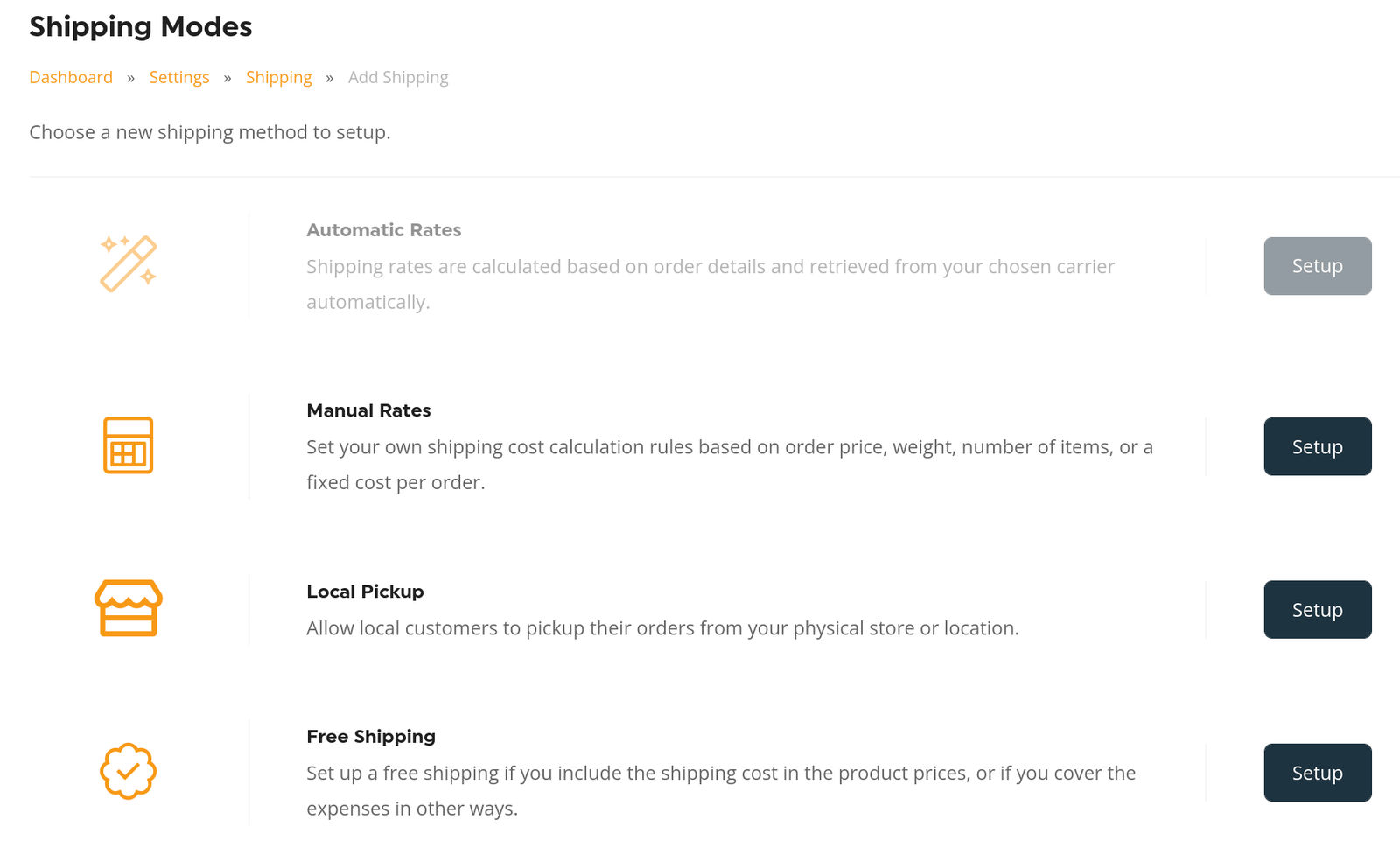Screen dimensions: 1400x841
Task: Click the Free Shipping checkmark badge icon
Action: (x=128, y=771)
